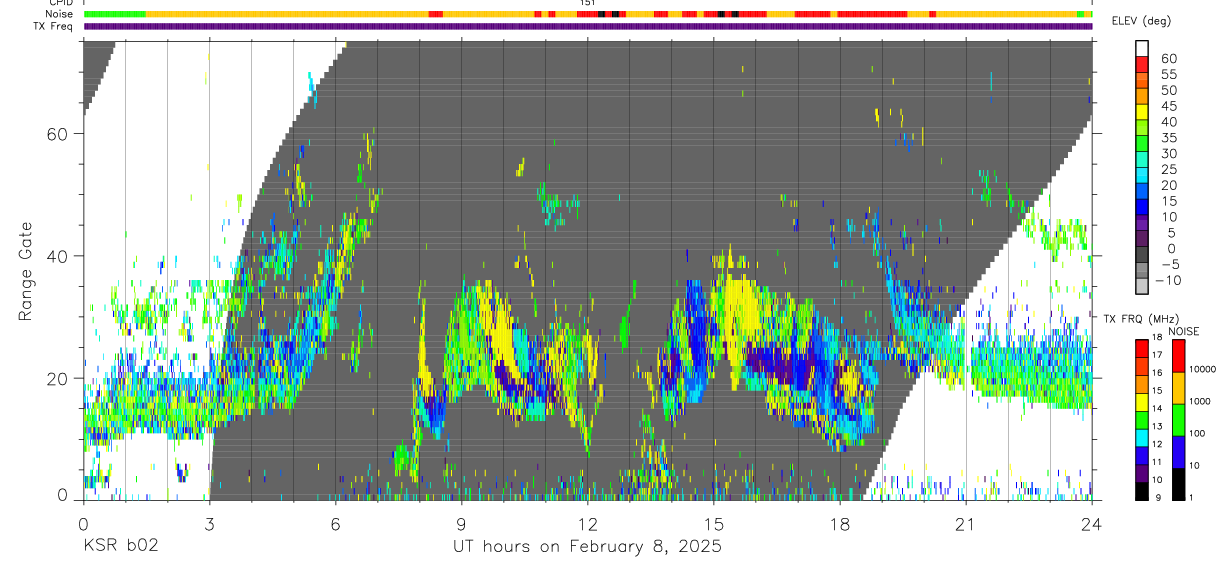Click the '25' value on the ELEV scale
1228x567 pixels.
click(1168, 169)
